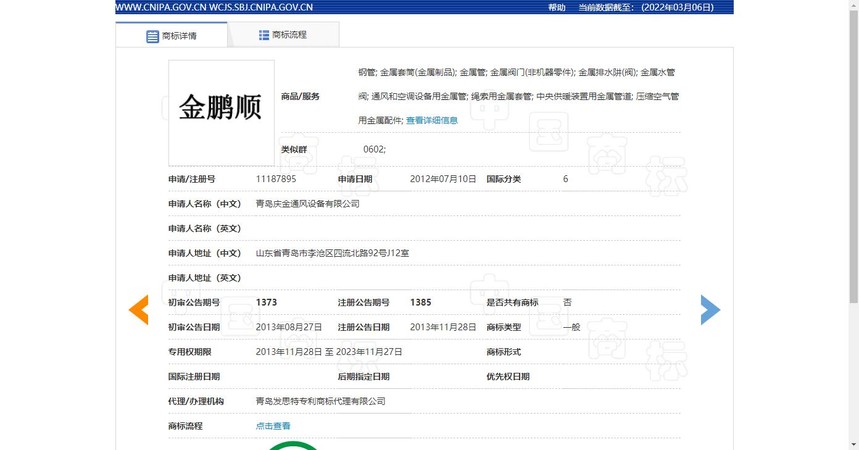Click the 金鹏顺 trademark image
Screen dimensions: 859x450
[221, 113]
